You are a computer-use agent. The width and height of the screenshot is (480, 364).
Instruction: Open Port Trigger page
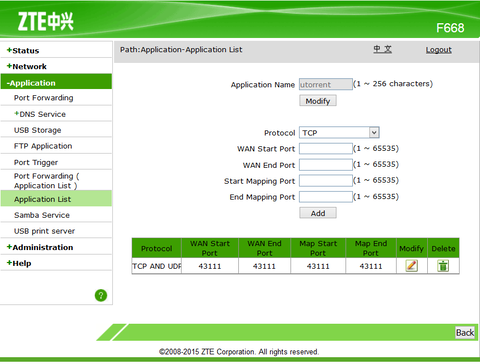click(36, 162)
